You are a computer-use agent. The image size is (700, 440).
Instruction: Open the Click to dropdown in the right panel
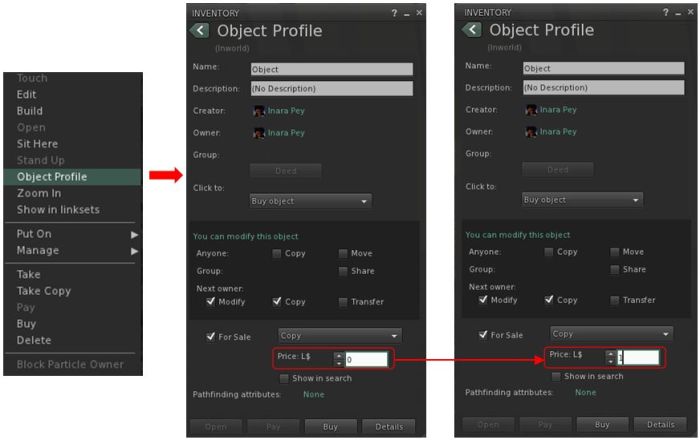click(x=582, y=200)
